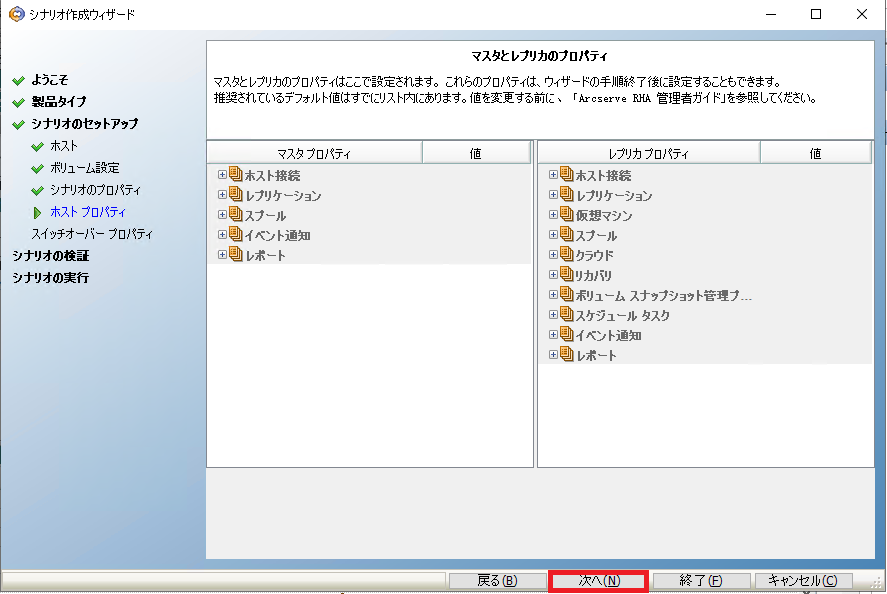Click folder icon next to ボリューム スナップショット管理
The height and width of the screenshot is (594, 887).
(566, 294)
